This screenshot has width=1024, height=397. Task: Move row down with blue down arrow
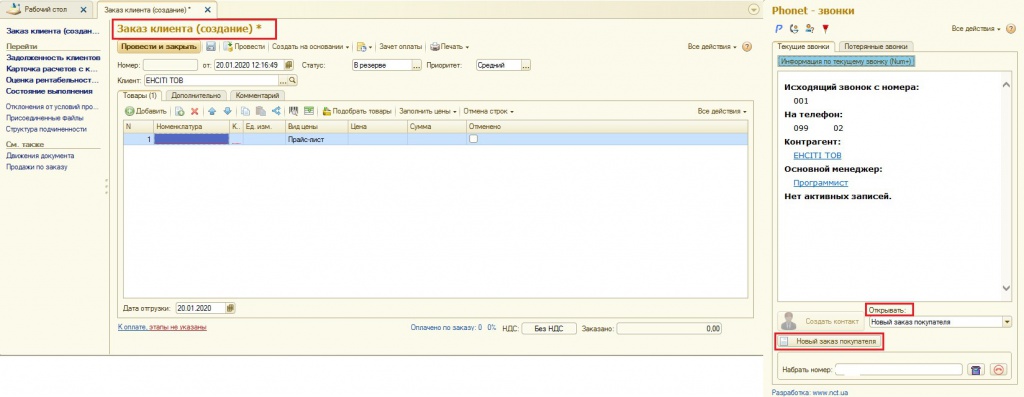pyautogui.click(x=227, y=112)
